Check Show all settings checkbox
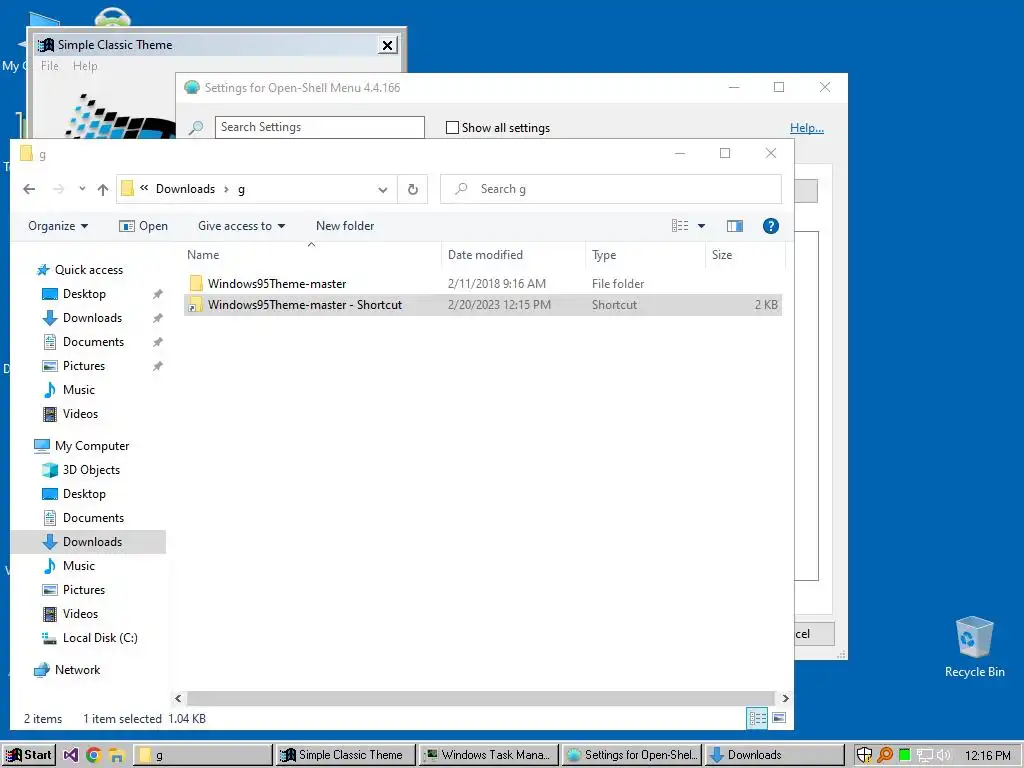 452,127
